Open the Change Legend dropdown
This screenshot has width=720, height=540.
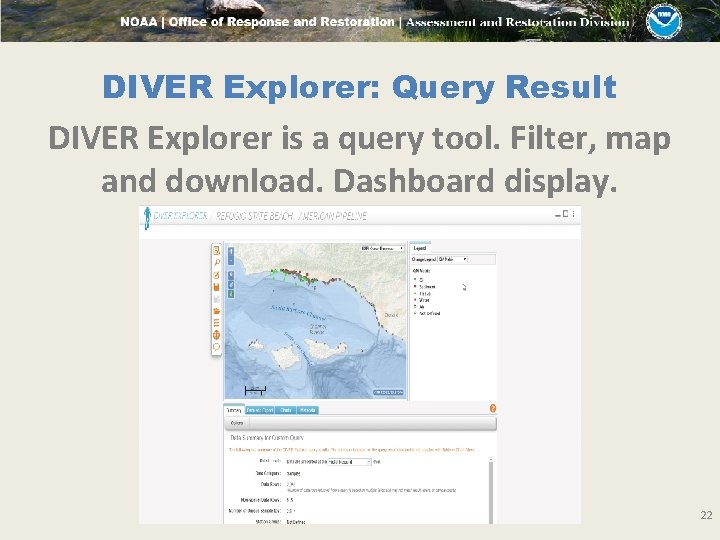tap(452, 259)
